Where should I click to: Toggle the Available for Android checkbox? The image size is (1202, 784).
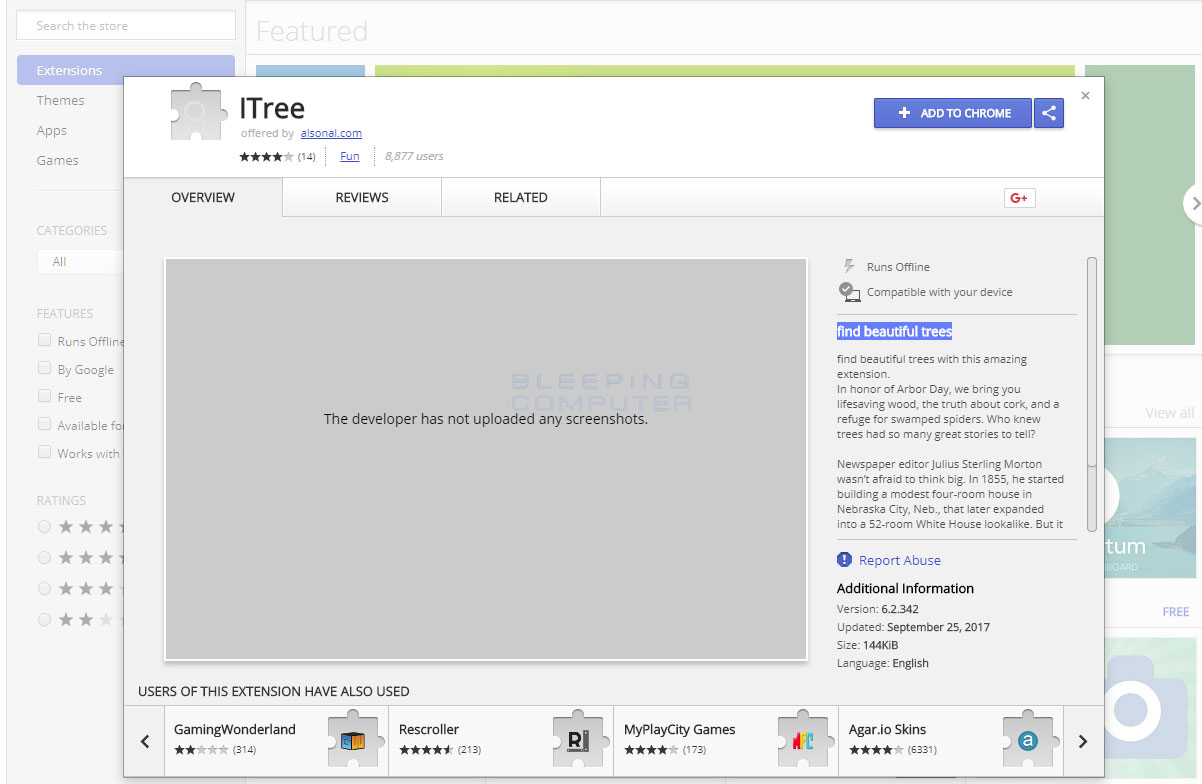44,424
